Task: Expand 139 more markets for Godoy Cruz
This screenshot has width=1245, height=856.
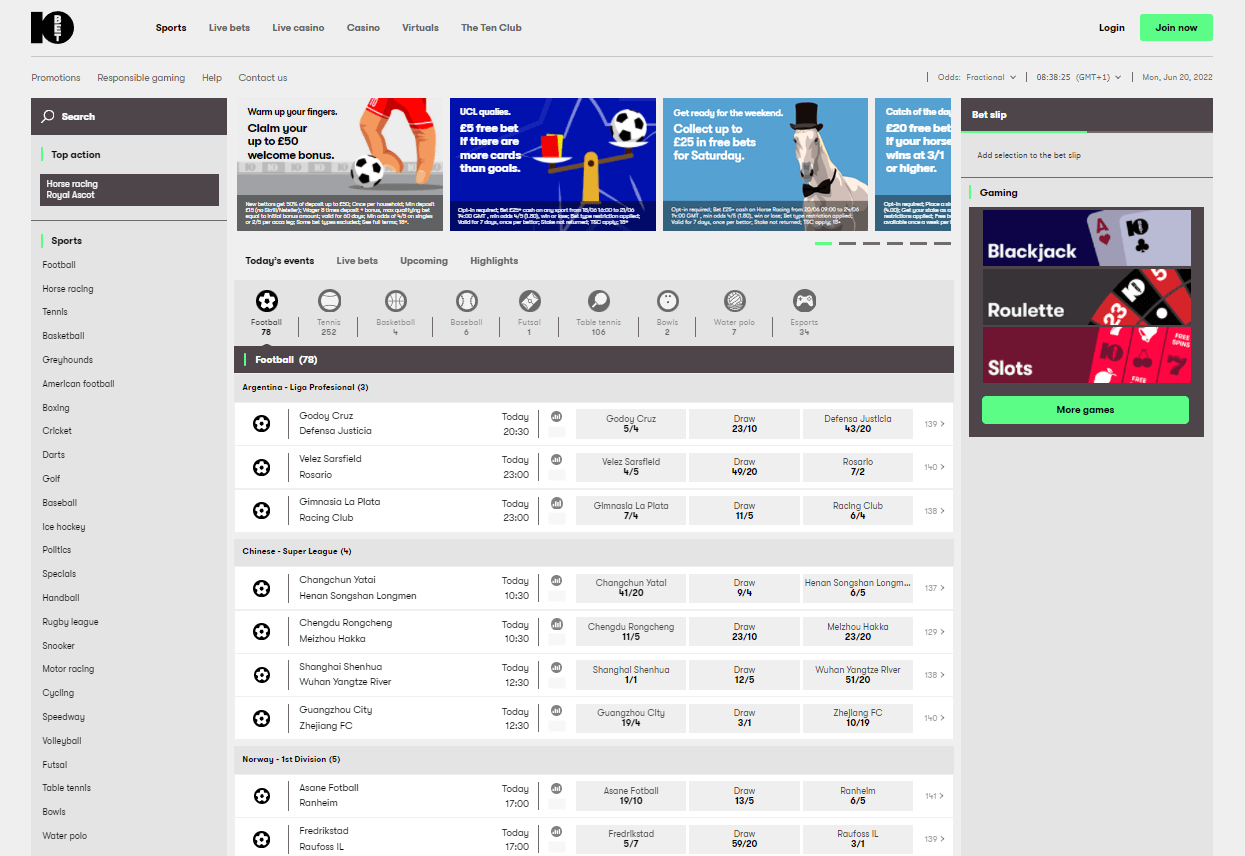Action: 934,424
